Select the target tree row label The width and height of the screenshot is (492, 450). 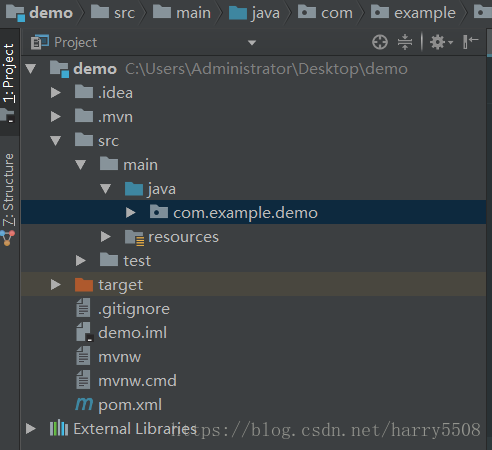pyautogui.click(x=121, y=285)
